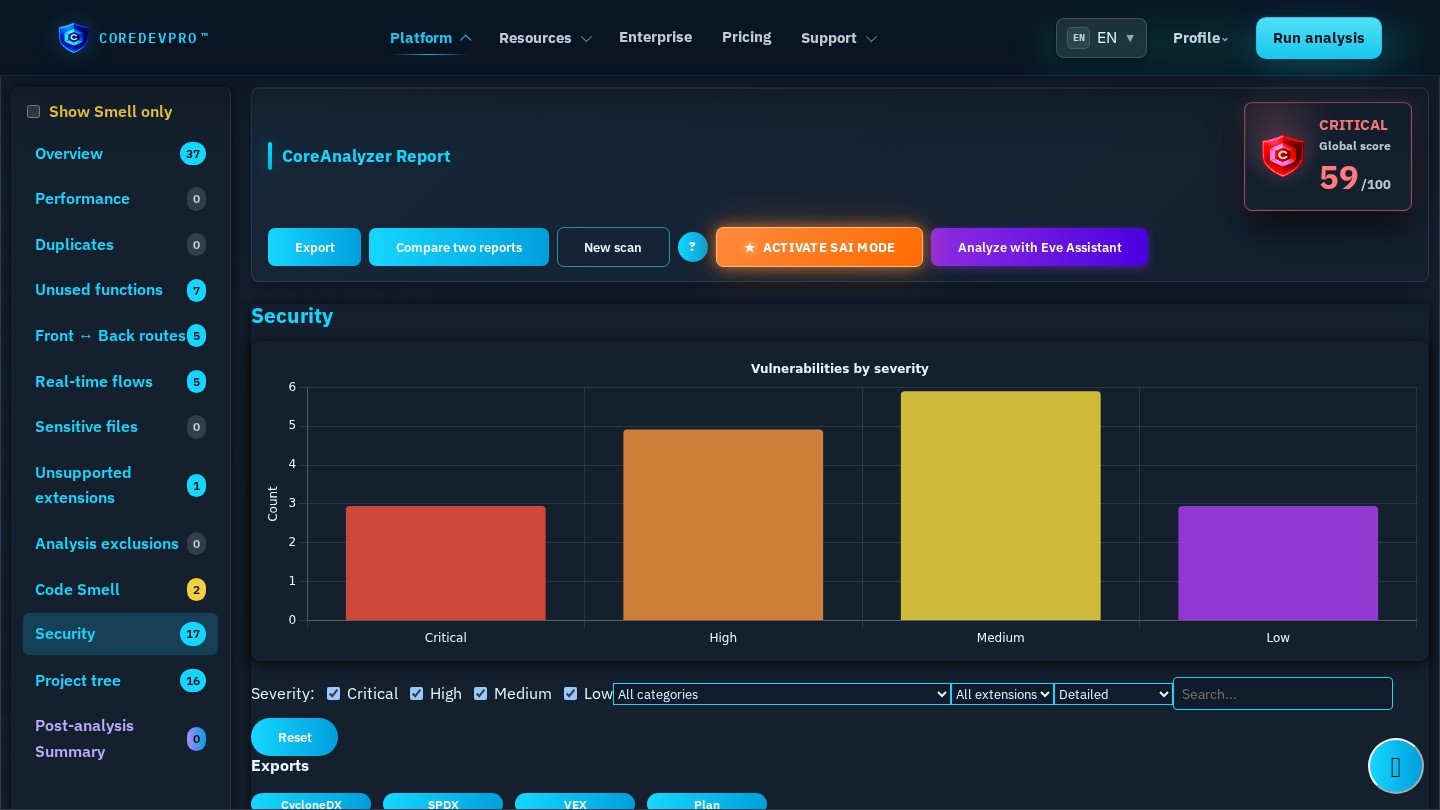Click the Global score 59/100 value

[x=1354, y=178]
